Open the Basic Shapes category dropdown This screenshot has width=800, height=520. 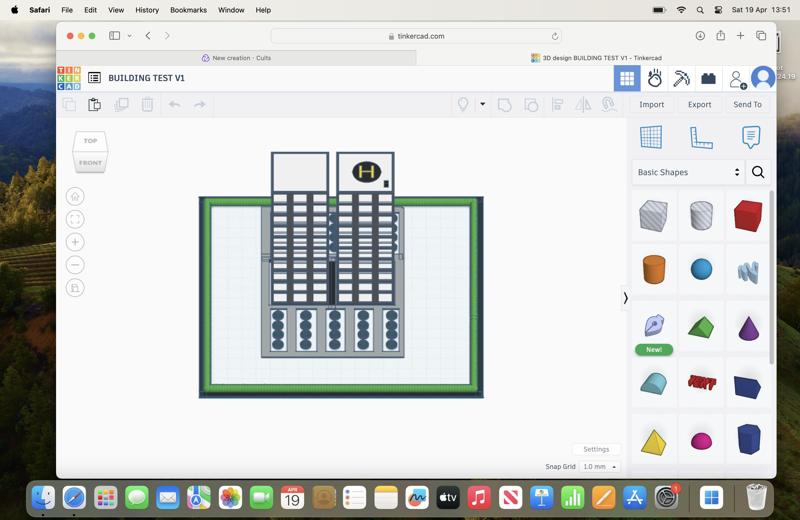pyautogui.click(x=688, y=172)
